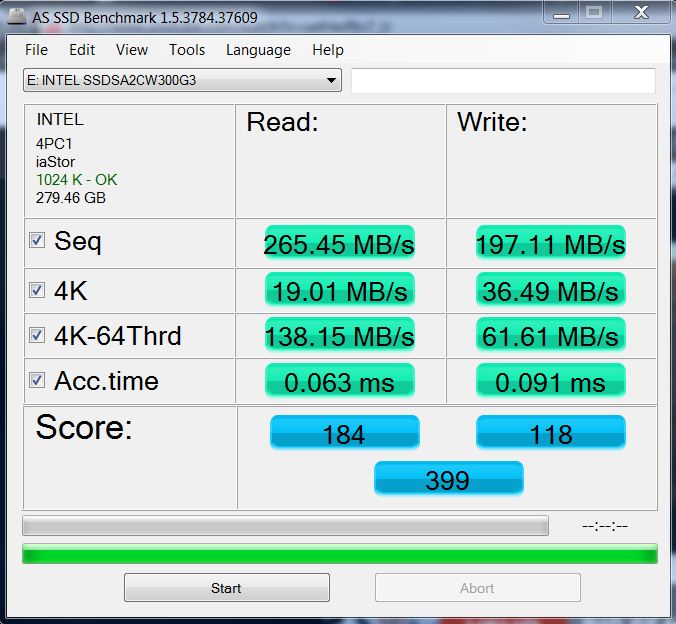Viewport: 676px width, 624px height.
Task: Open the File menu
Action: [x=36, y=50]
